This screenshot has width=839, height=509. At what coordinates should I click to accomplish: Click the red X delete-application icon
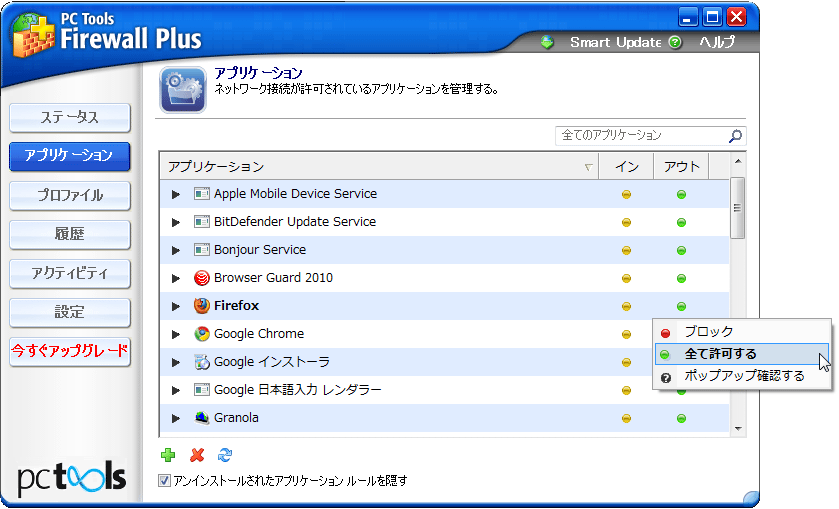[197, 455]
